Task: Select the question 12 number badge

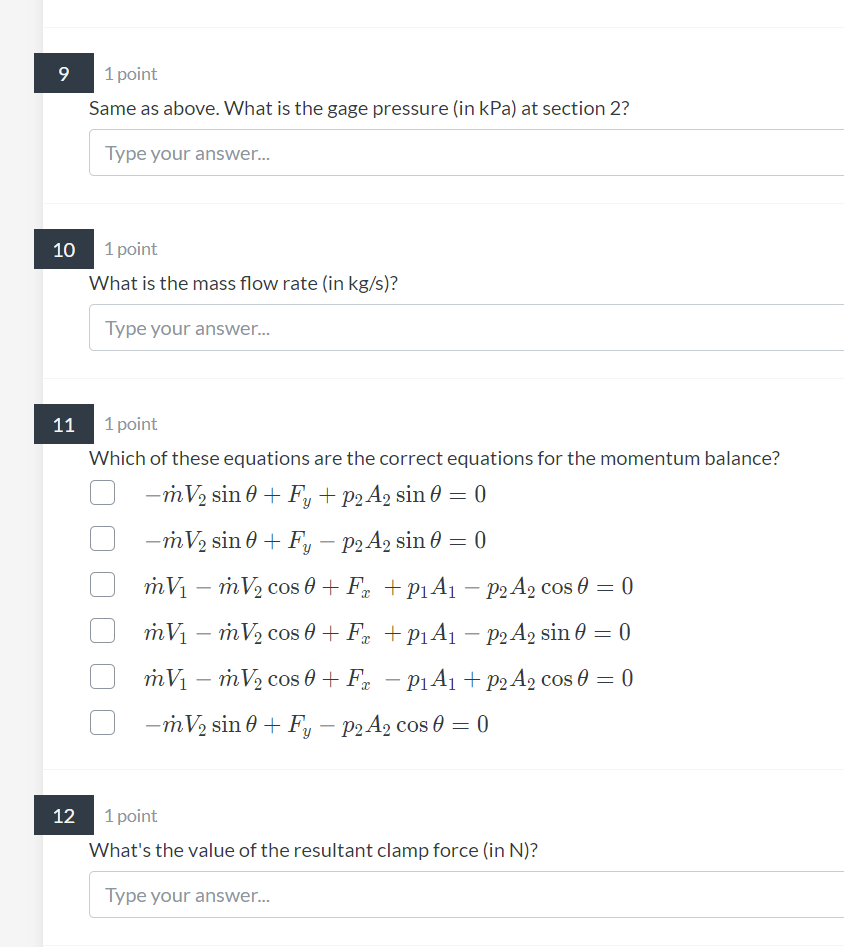Action: (x=64, y=816)
